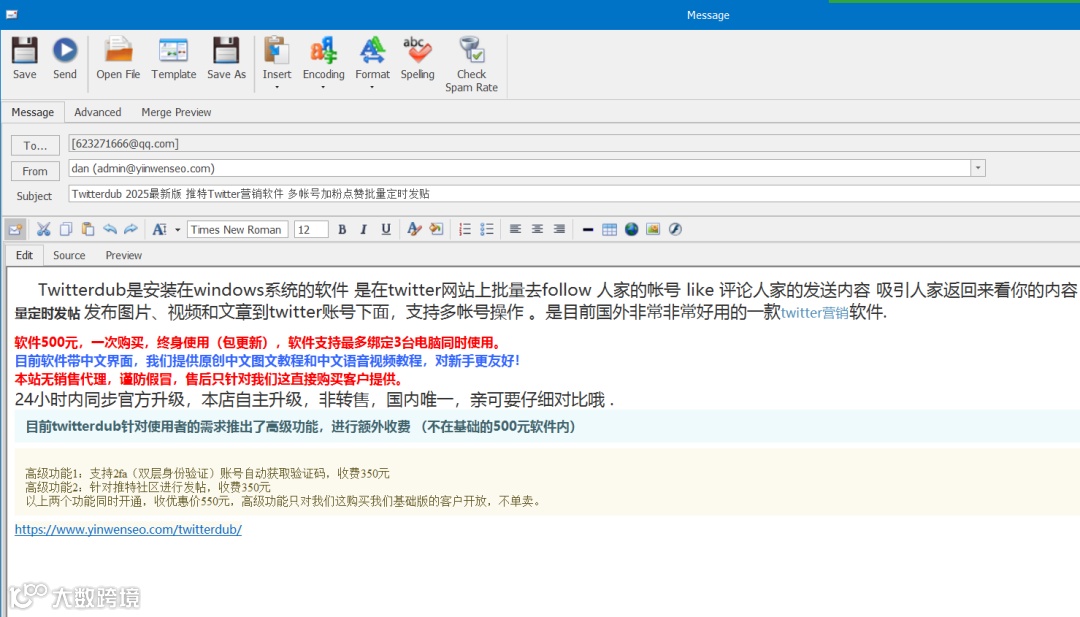Cut selected text with the scissors icon
Viewport: 1080px width, 617px height.
(43, 229)
